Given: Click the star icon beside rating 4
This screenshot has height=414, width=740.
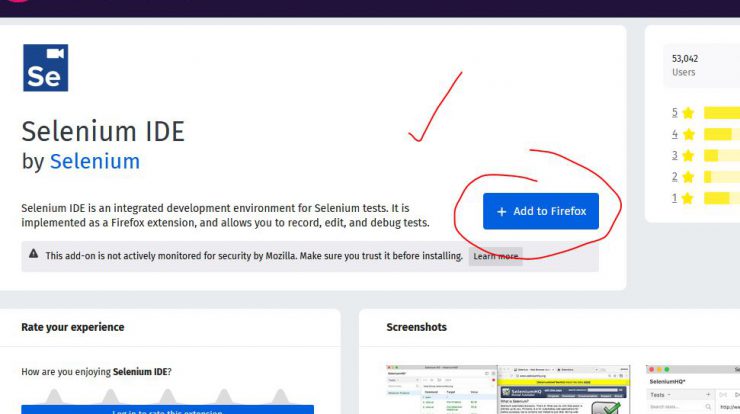Looking at the screenshot, I should [x=688, y=134].
